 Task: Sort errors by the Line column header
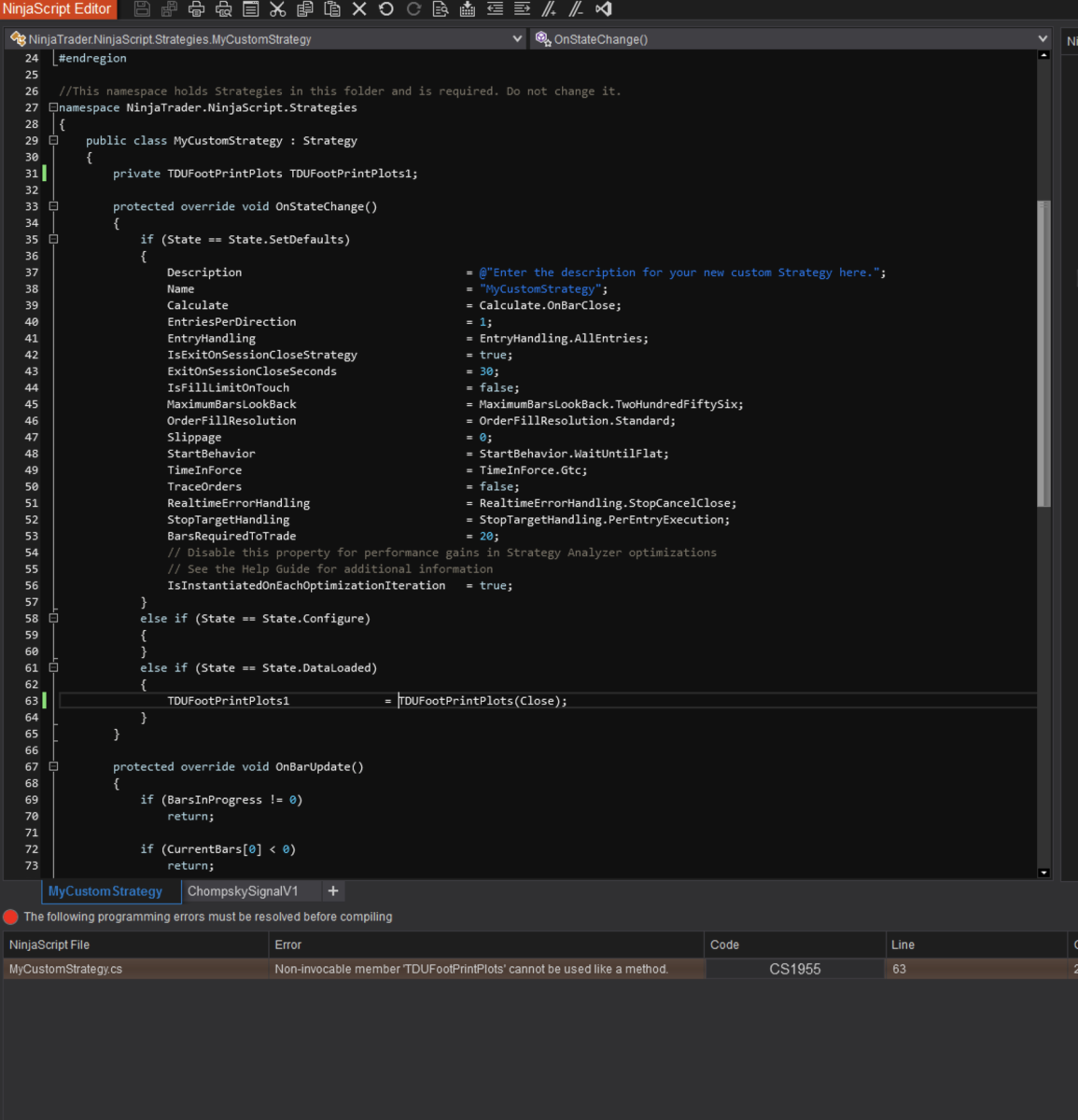click(x=975, y=945)
